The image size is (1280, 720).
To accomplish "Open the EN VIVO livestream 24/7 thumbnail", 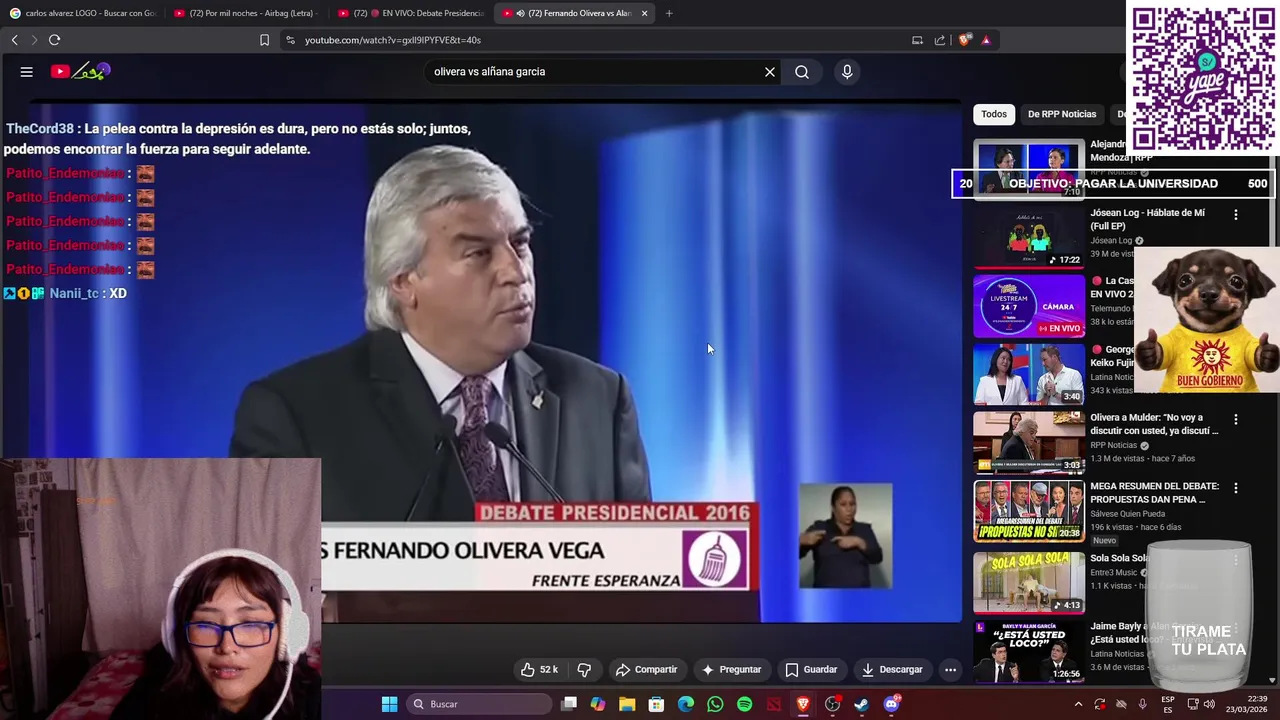I will [x=1029, y=306].
